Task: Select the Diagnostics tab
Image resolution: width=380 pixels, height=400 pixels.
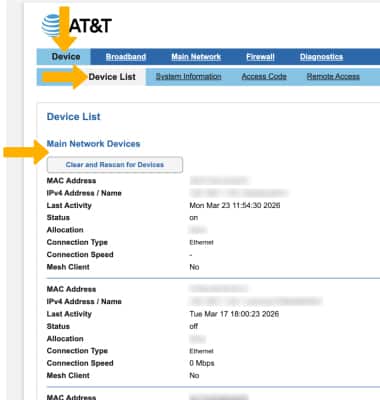Action: [x=321, y=57]
